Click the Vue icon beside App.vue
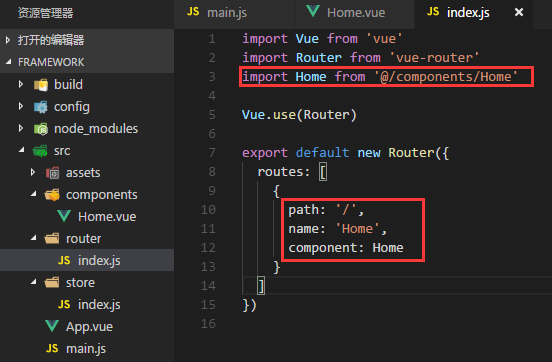 (x=52, y=326)
